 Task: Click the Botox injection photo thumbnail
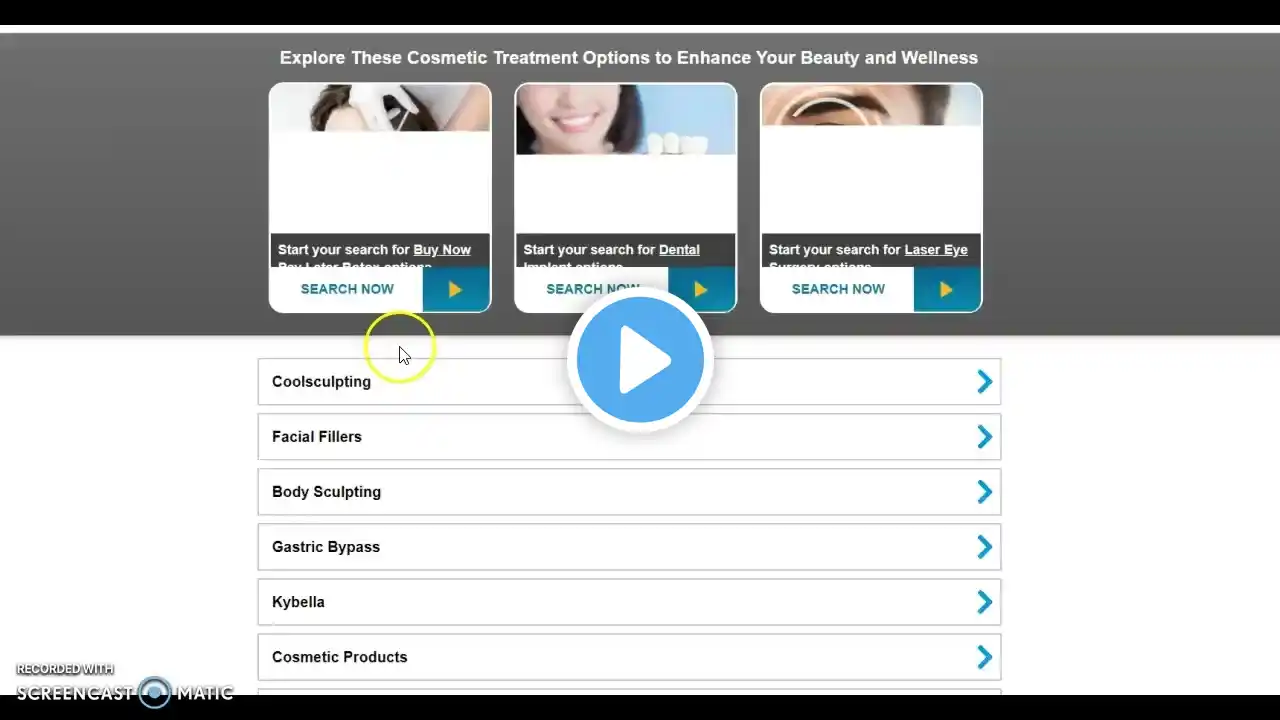[380, 108]
